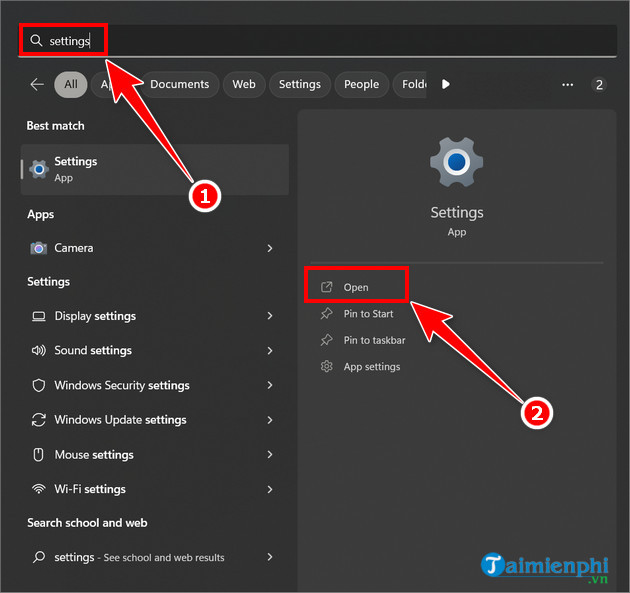This screenshot has width=630, height=593.
Task: Click the Mouse settings mouse icon
Action: click(38, 455)
